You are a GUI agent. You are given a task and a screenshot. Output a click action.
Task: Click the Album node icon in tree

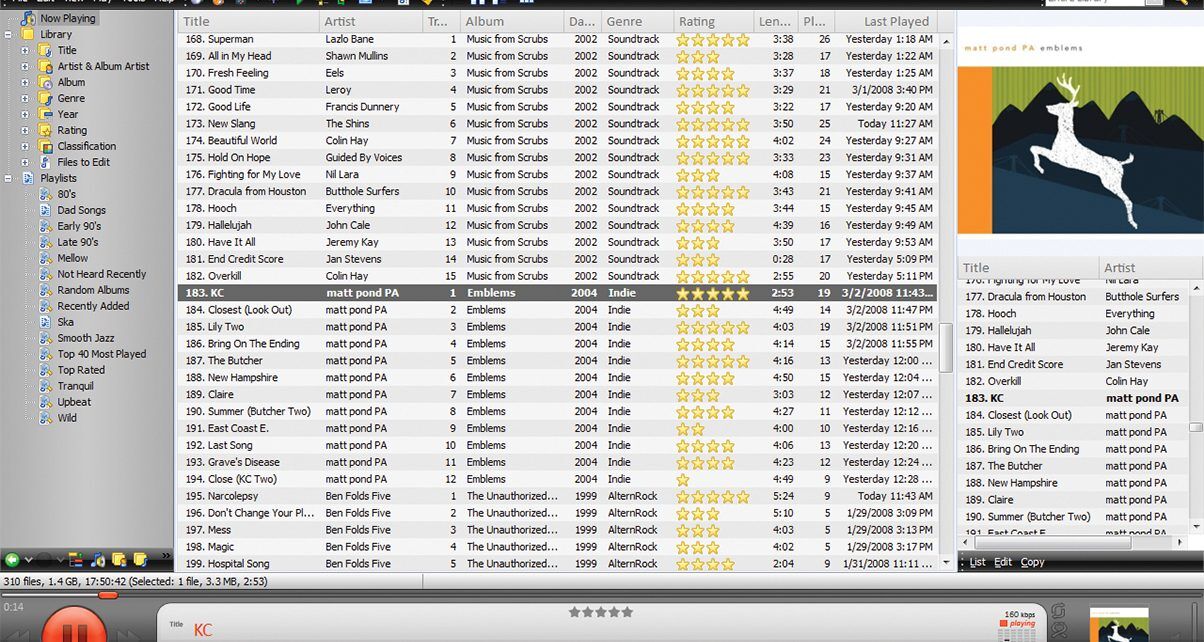pyautogui.click(x=46, y=82)
